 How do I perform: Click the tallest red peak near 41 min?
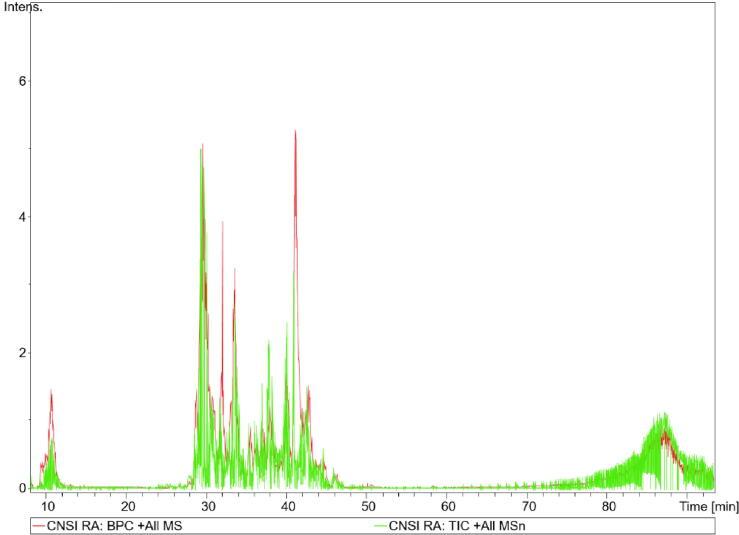tap(295, 133)
